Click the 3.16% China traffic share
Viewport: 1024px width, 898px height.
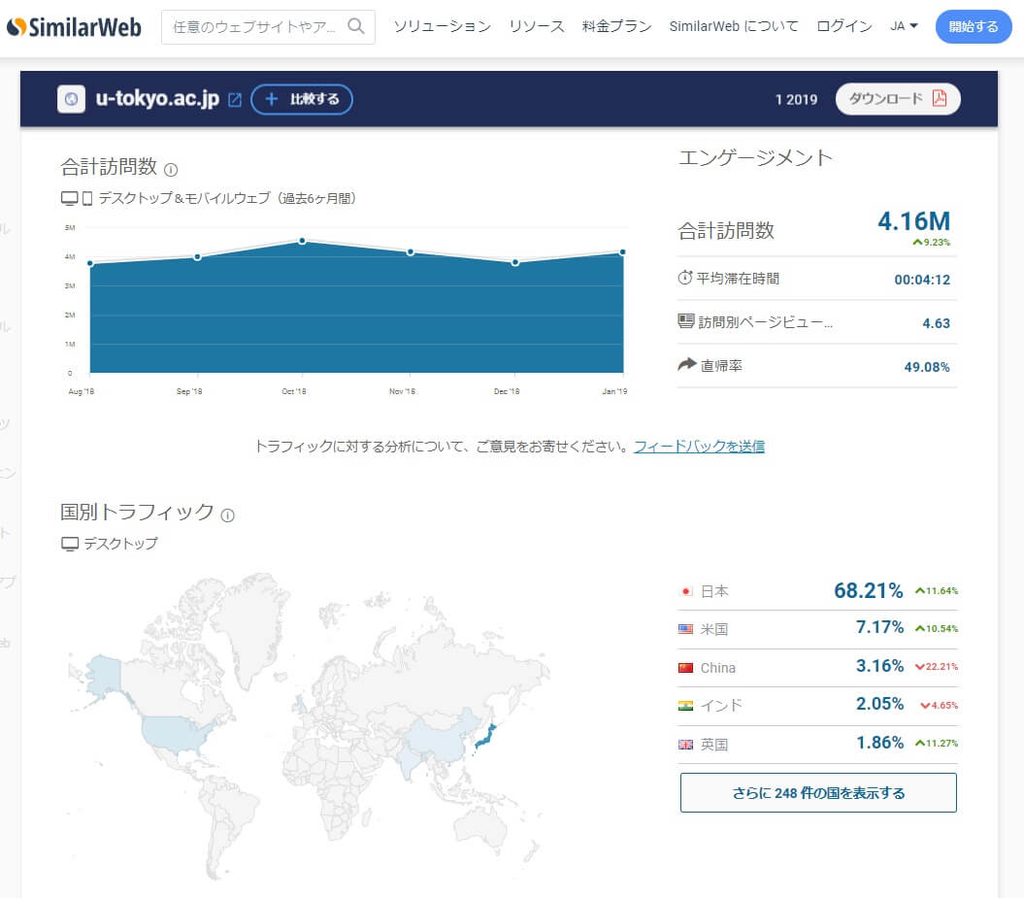tap(880, 665)
